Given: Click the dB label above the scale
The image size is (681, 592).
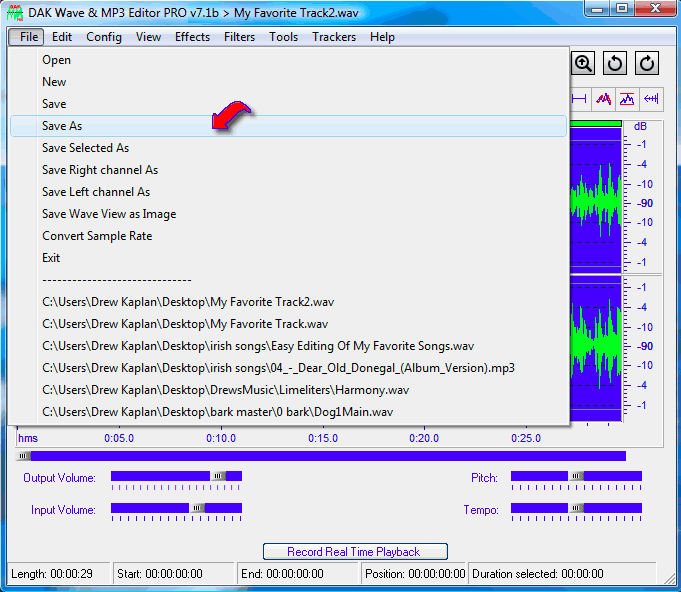Looking at the screenshot, I should tap(641, 126).
